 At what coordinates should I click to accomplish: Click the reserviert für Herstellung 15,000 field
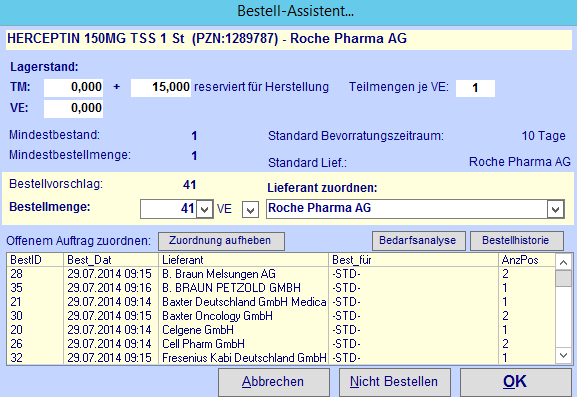(161, 88)
